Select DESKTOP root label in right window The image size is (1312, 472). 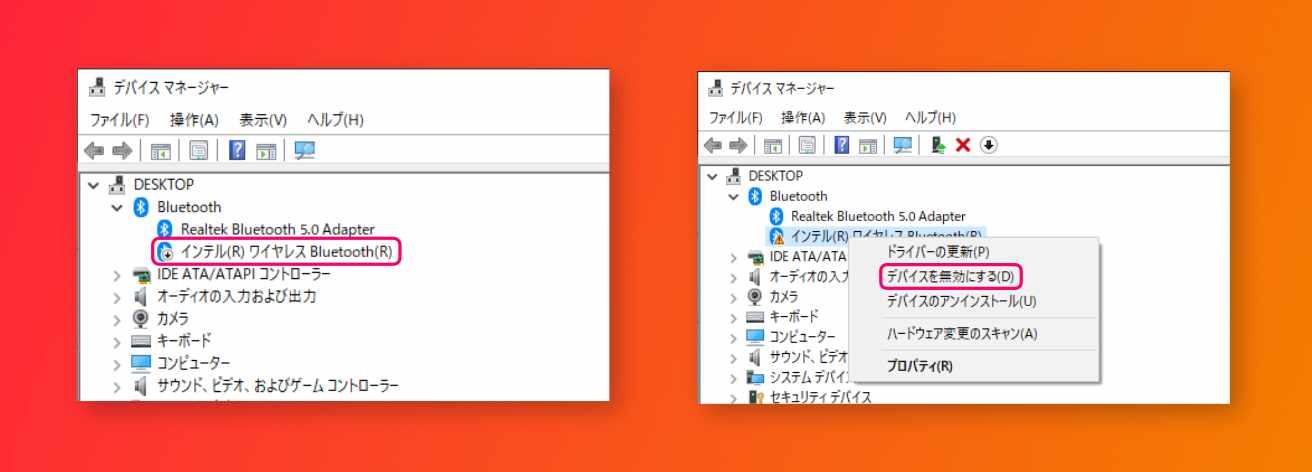coord(776,176)
